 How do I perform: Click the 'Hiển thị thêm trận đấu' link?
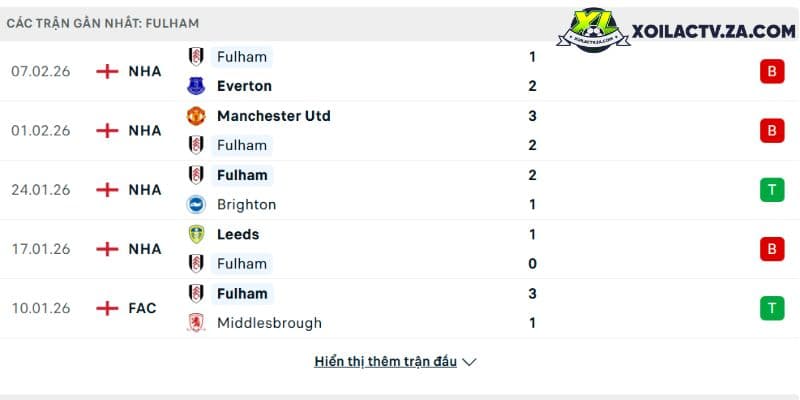[x=386, y=362]
